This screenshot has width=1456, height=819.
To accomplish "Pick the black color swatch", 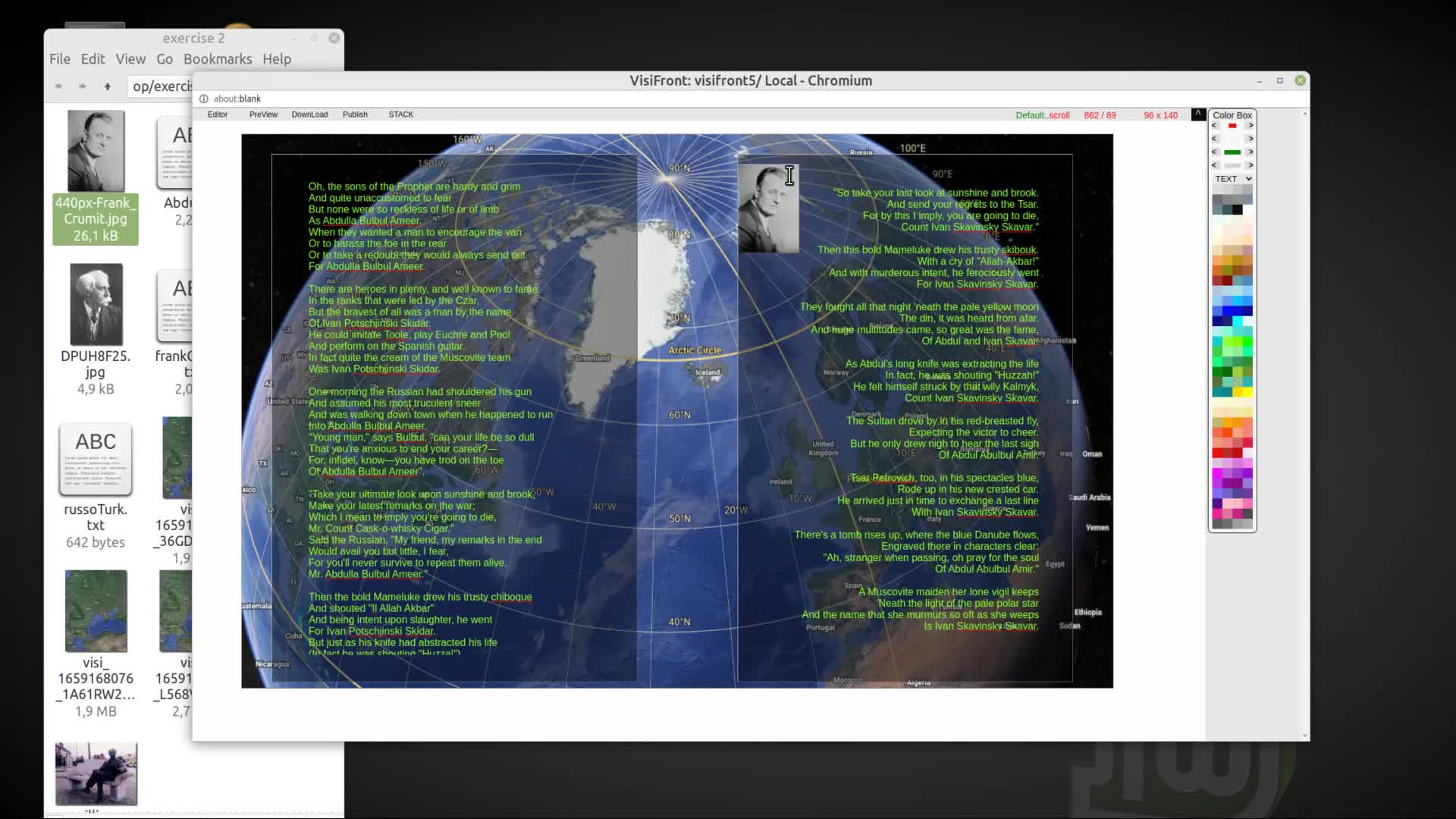I will [x=1237, y=210].
